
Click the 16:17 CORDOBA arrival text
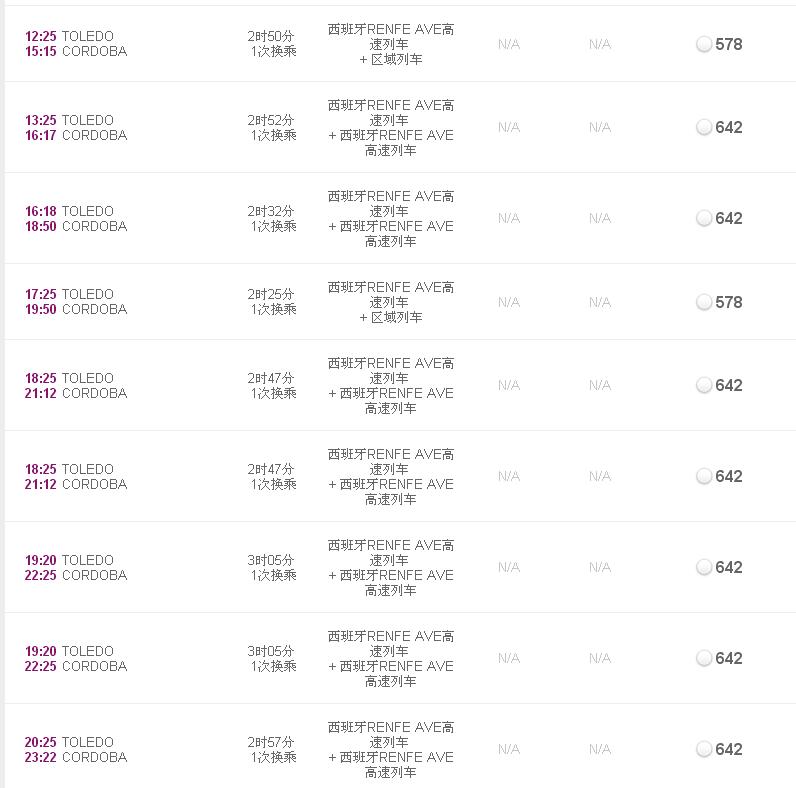pos(76,135)
